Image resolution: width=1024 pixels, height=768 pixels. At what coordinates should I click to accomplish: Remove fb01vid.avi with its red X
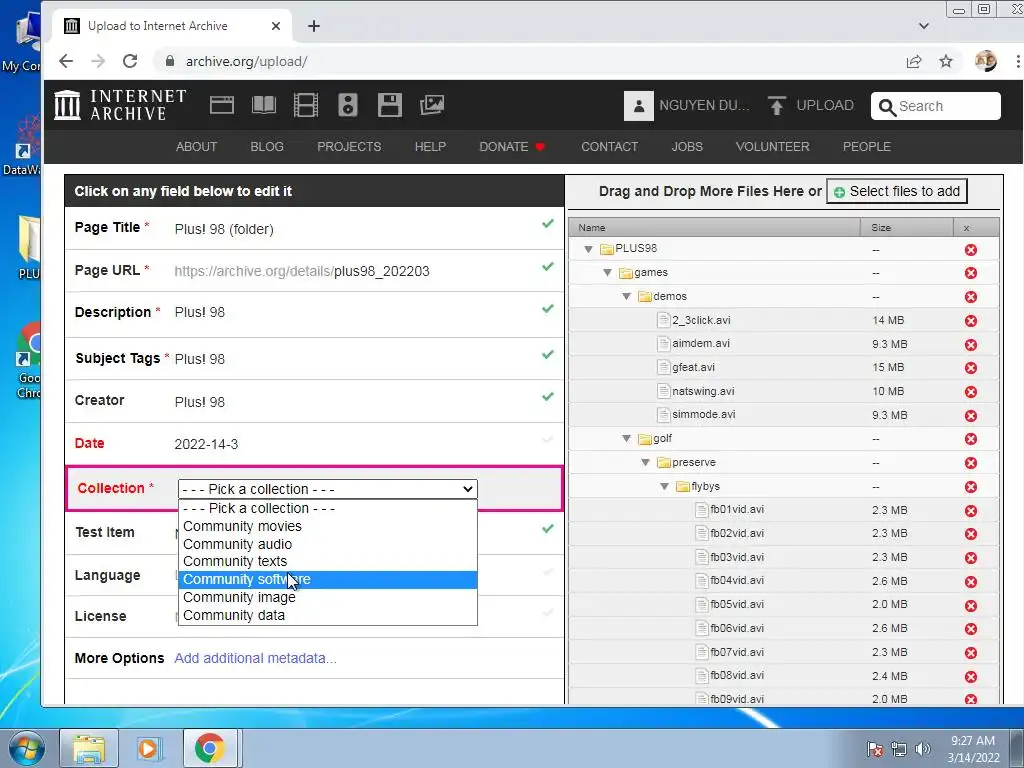pyautogui.click(x=971, y=511)
